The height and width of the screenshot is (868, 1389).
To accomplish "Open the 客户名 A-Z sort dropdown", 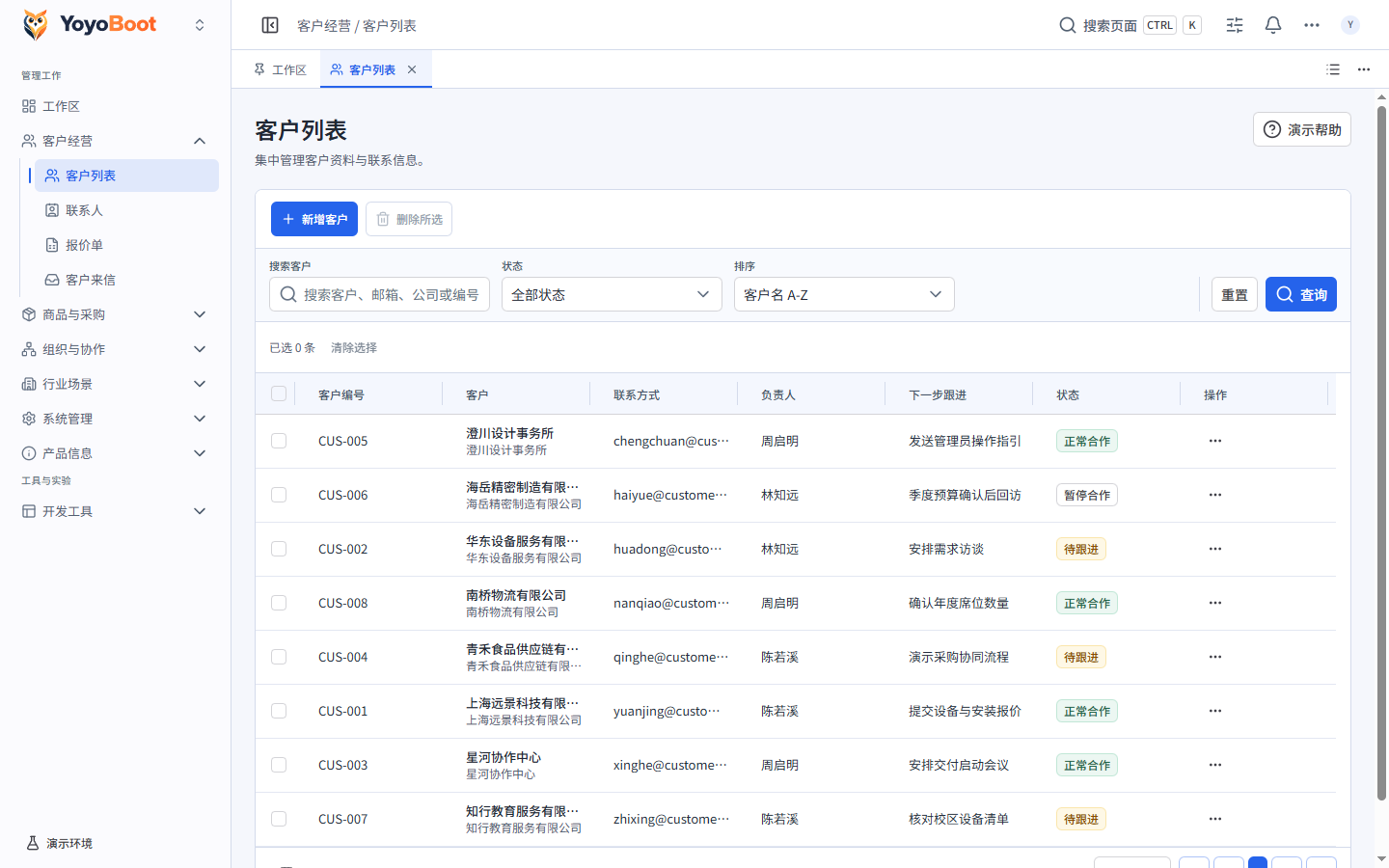I will (x=844, y=294).
